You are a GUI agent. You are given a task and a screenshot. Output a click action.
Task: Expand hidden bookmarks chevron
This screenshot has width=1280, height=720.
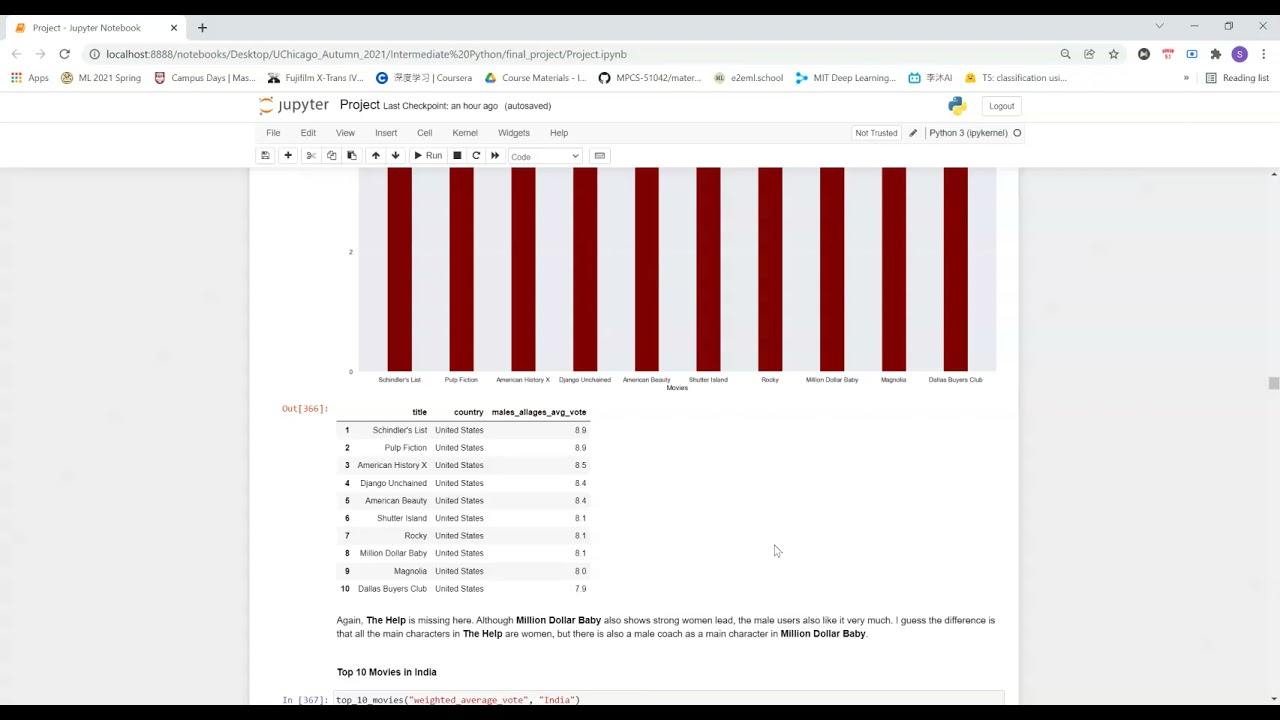click(1186, 78)
